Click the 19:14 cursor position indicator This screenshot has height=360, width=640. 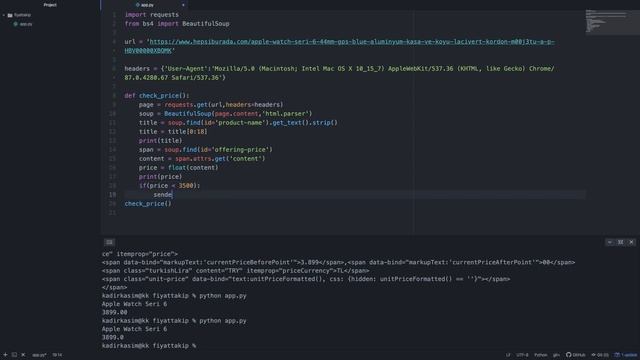point(57,355)
